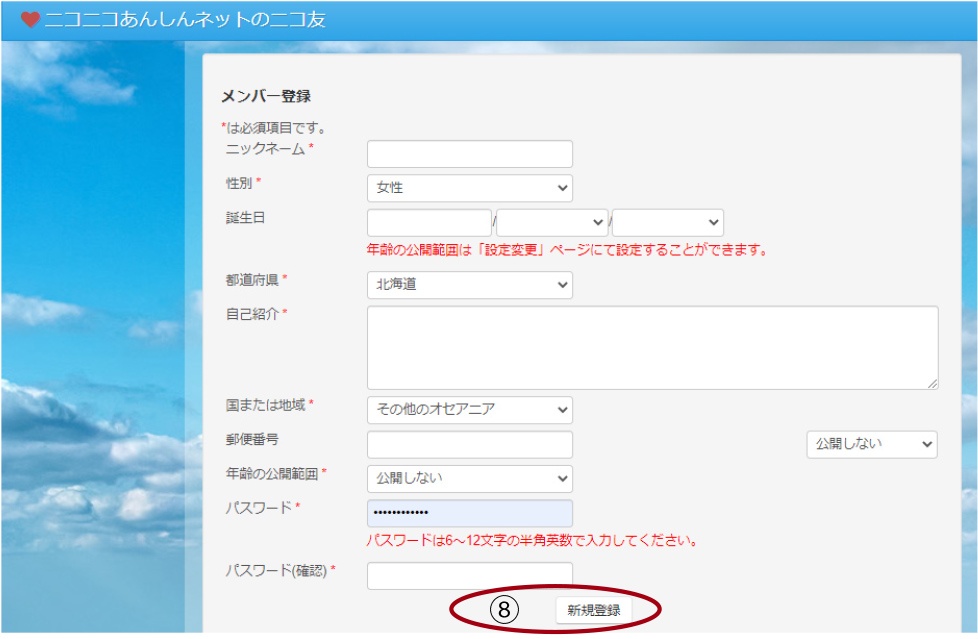The height and width of the screenshot is (639, 978).
Task: Click the heart logo in the header
Action: [30, 20]
